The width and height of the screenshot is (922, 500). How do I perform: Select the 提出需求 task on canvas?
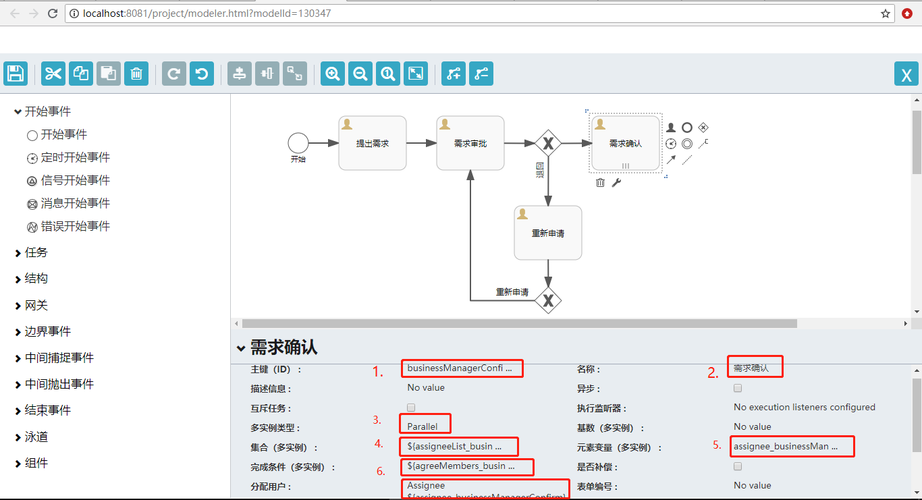372,143
